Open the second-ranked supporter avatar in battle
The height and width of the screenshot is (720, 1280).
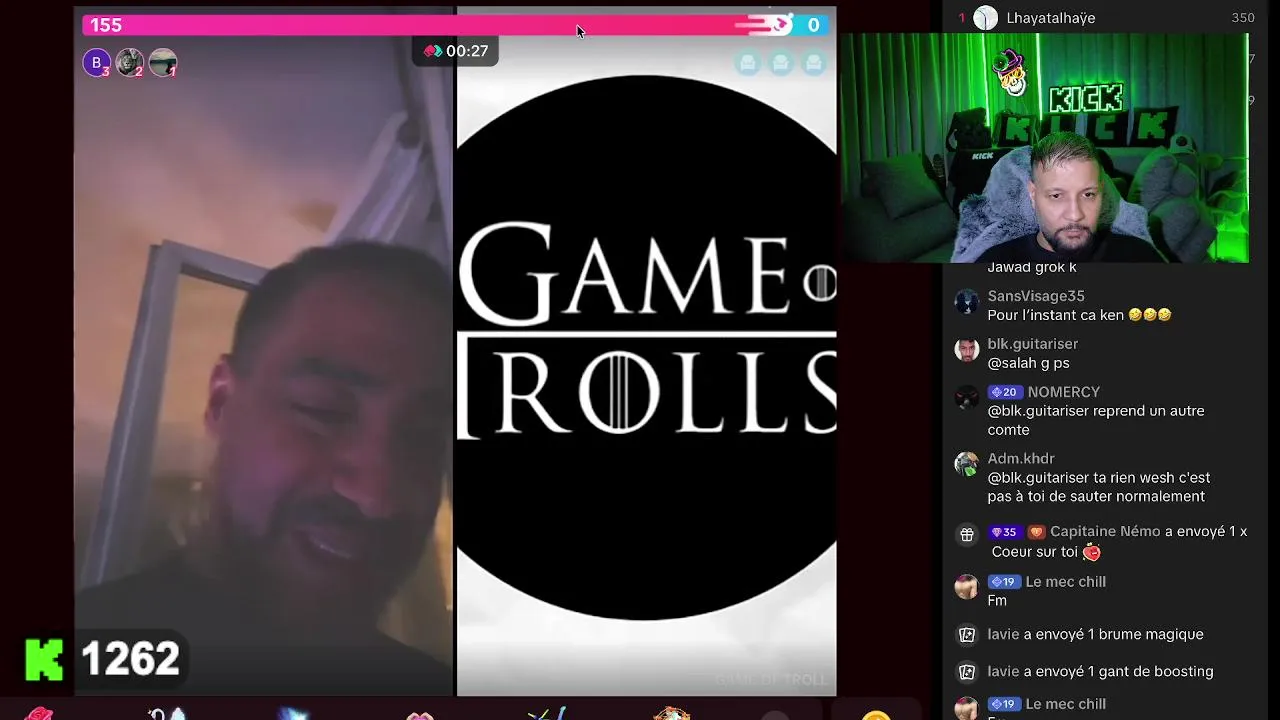click(129, 63)
